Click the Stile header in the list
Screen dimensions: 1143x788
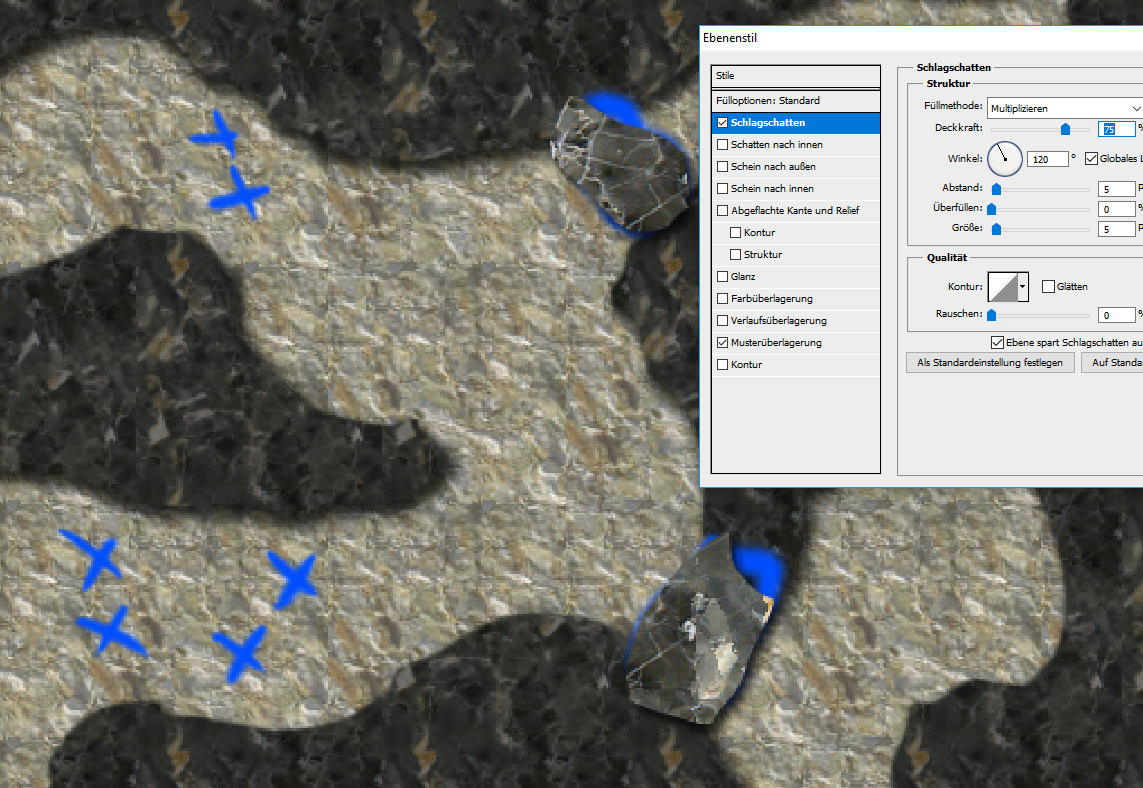pos(796,76)
